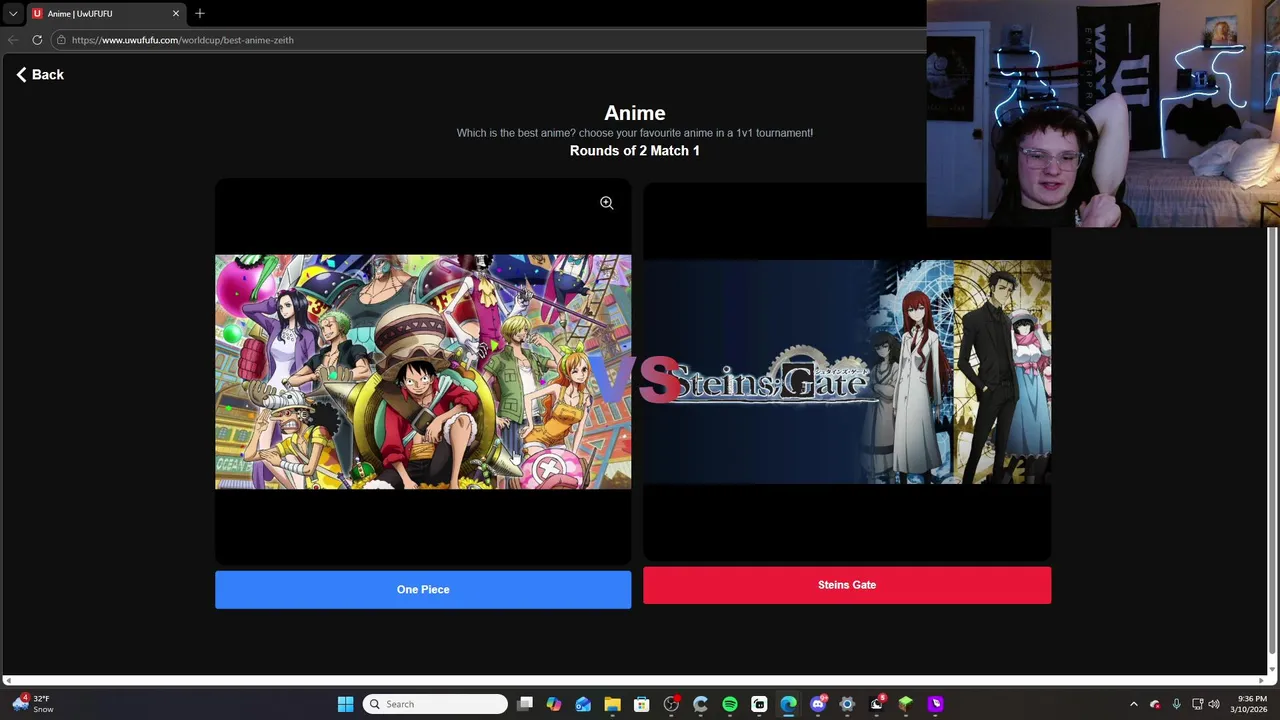Open the tab search dropdown arrow
The image size is (1280, 720).
coord(13,13)
